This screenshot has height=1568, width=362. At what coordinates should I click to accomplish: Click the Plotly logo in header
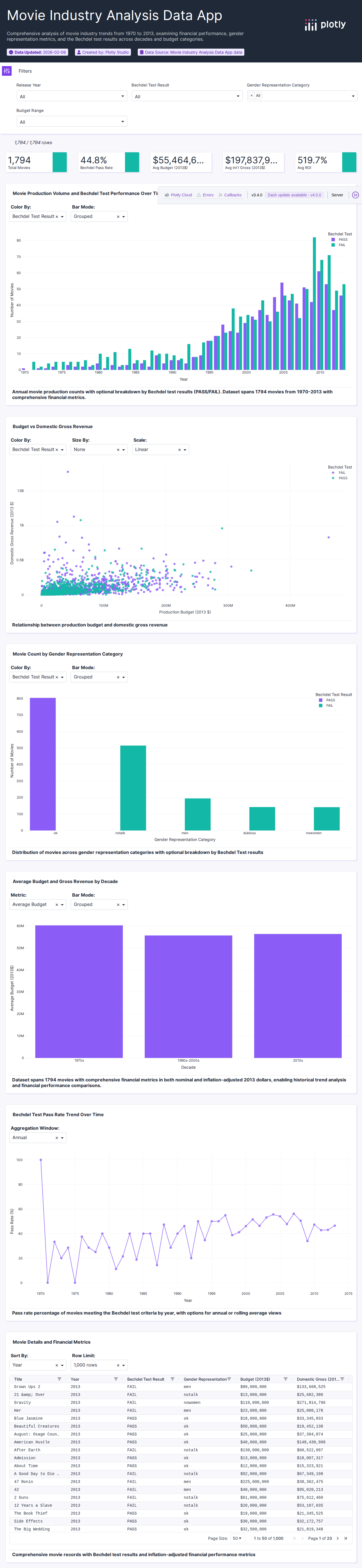[325, 25]
